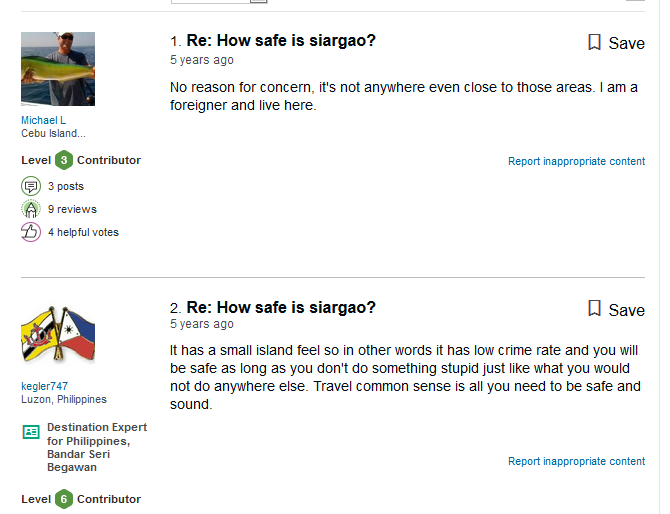Open the kegler747 username link
Viewport: 670px width, 514px height.
pyautogui.click(x=45, y=386)
